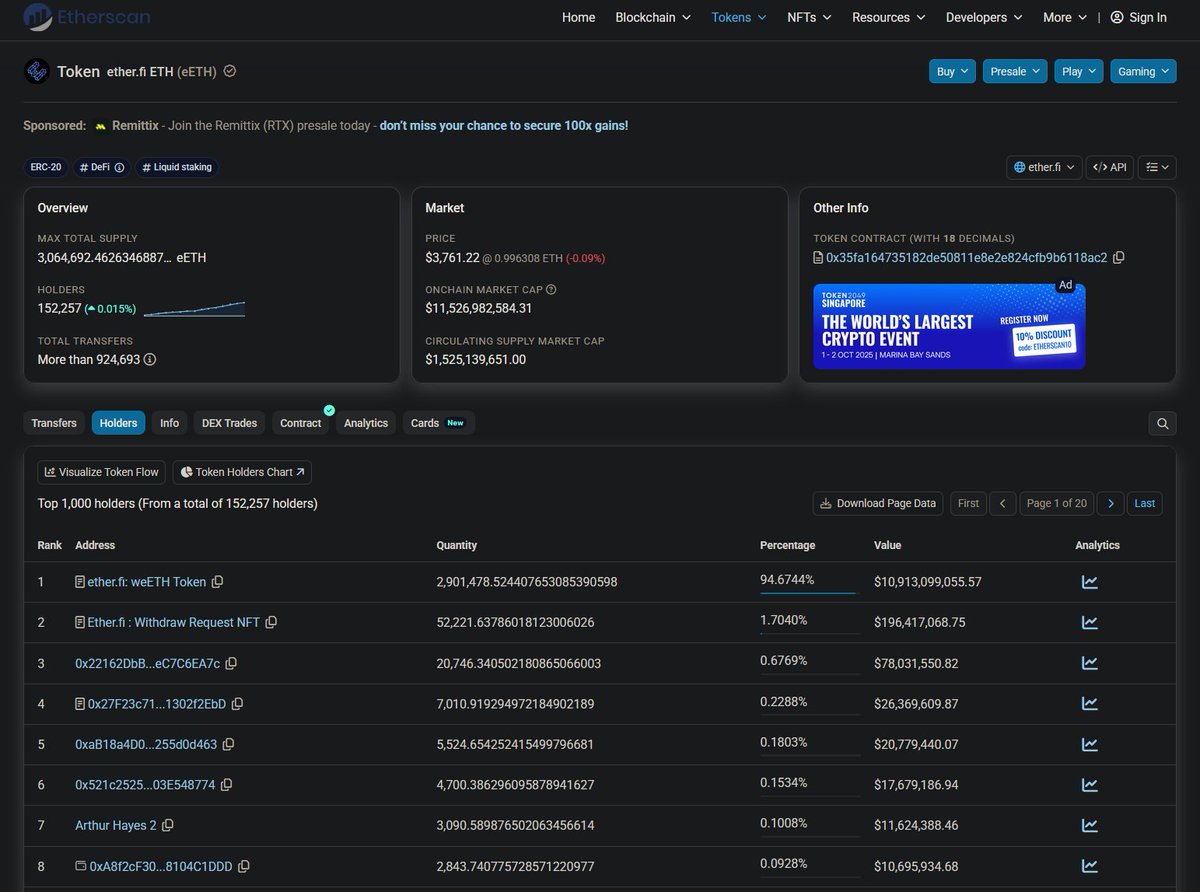Expand the Blockchain menu

click(x=653, y=17)
